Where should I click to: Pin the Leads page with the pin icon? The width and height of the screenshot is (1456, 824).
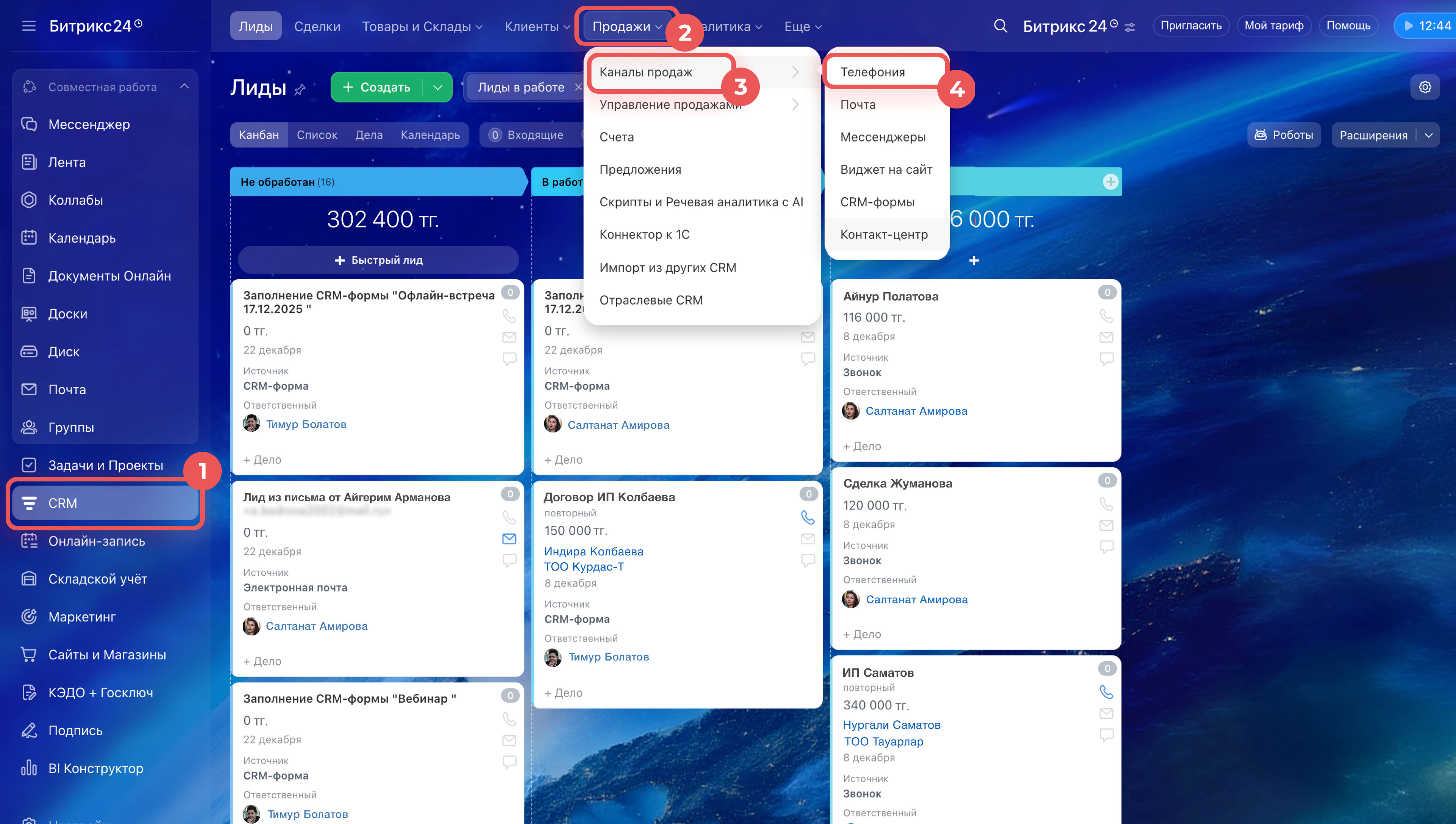pos(300,90)
